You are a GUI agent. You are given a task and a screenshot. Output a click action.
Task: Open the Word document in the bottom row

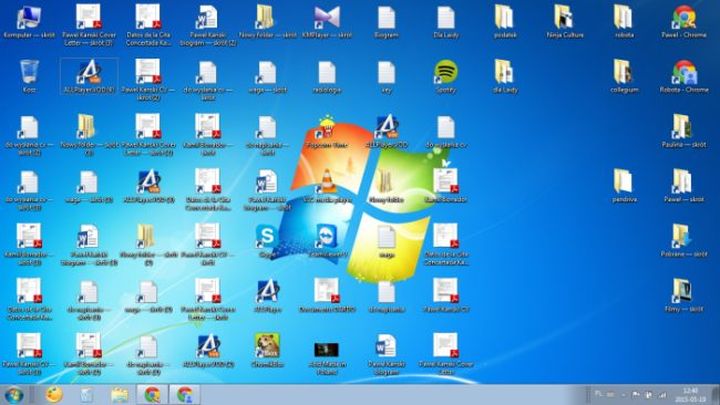[386, 354]
